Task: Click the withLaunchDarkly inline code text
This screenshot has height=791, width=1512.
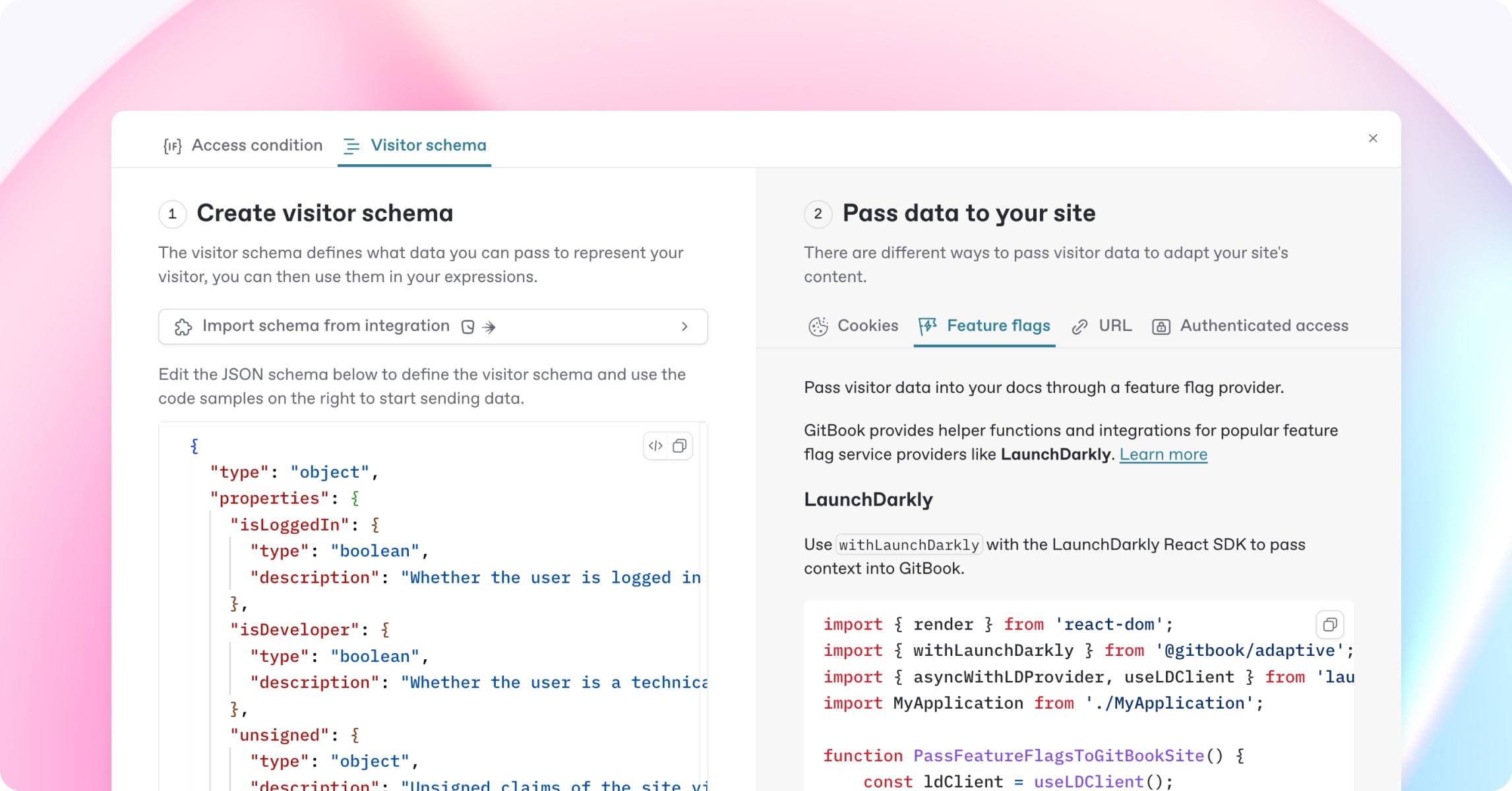Action: coord(909,545)
